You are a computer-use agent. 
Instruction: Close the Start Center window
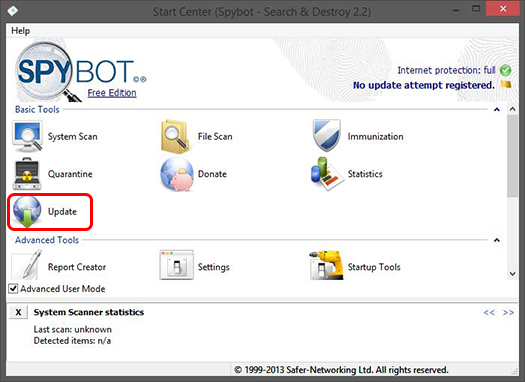[x=503, y=9]
